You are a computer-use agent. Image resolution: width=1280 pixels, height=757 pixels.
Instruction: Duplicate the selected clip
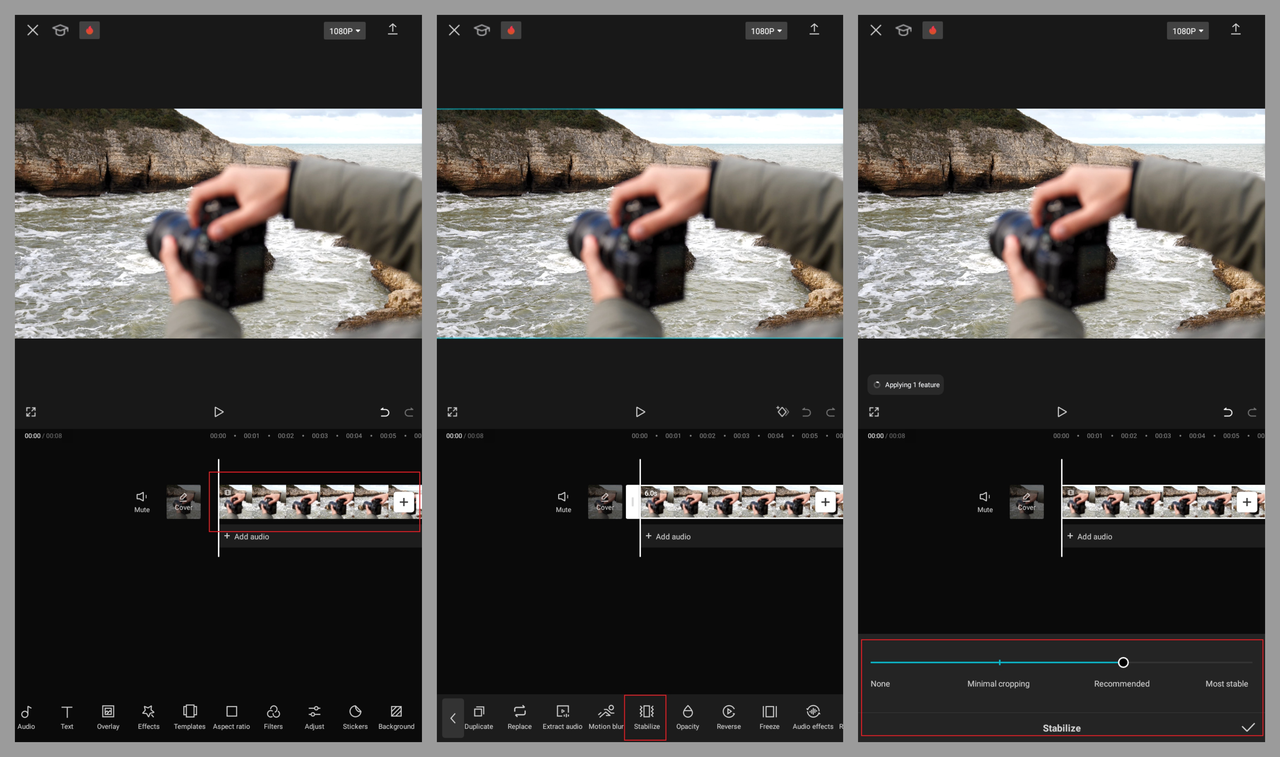(x=478, y=716)
